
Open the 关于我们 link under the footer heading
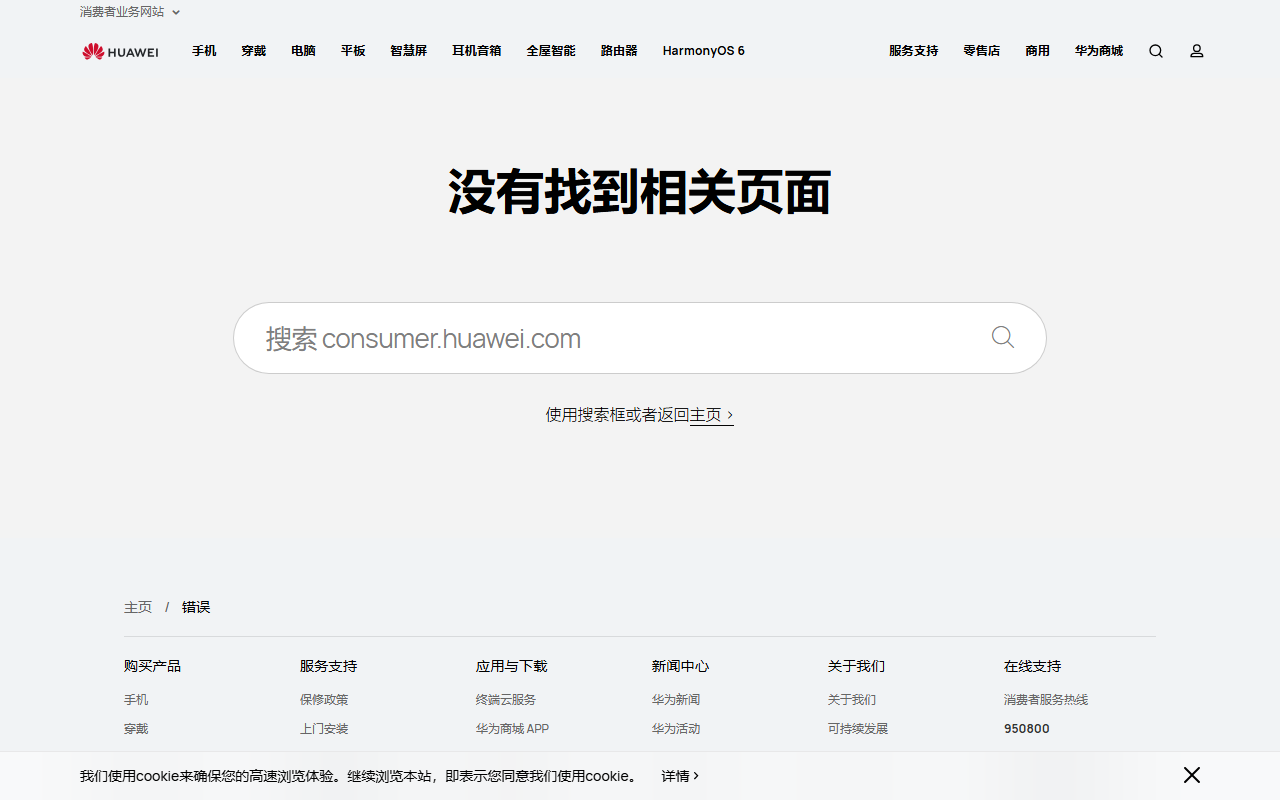tap(852, 700)
